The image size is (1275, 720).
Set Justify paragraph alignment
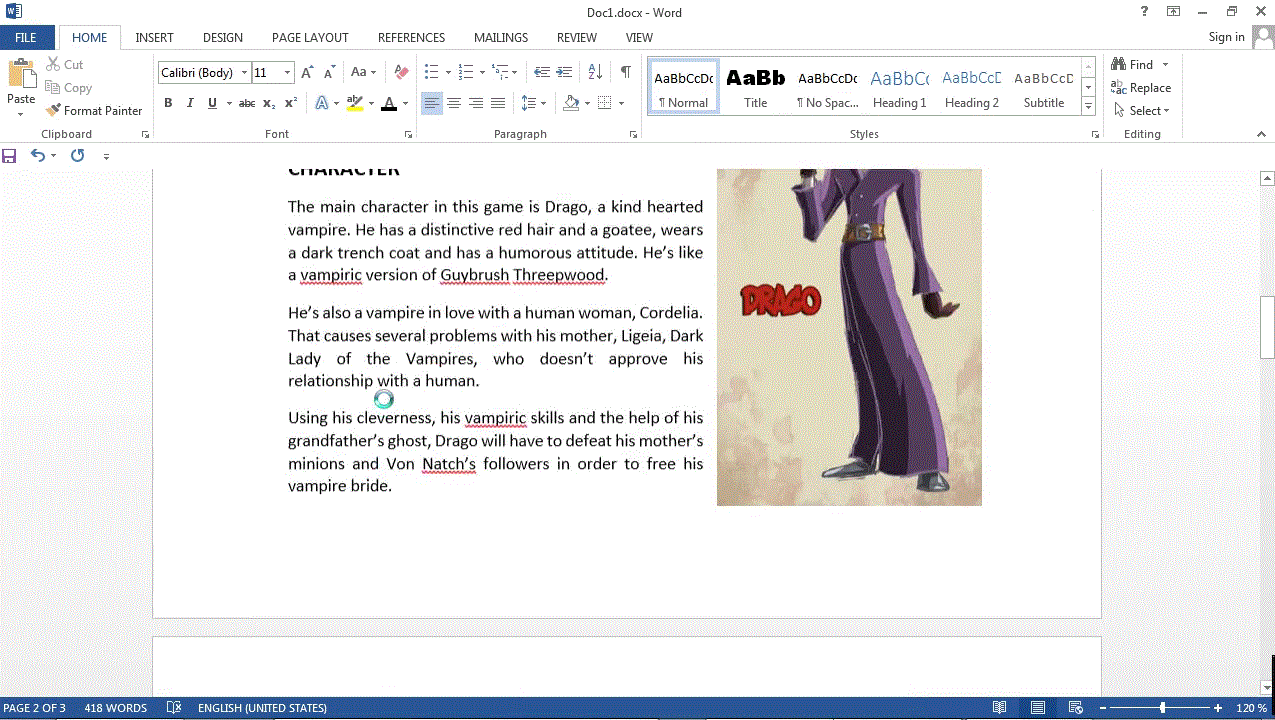tap(498, 103)
